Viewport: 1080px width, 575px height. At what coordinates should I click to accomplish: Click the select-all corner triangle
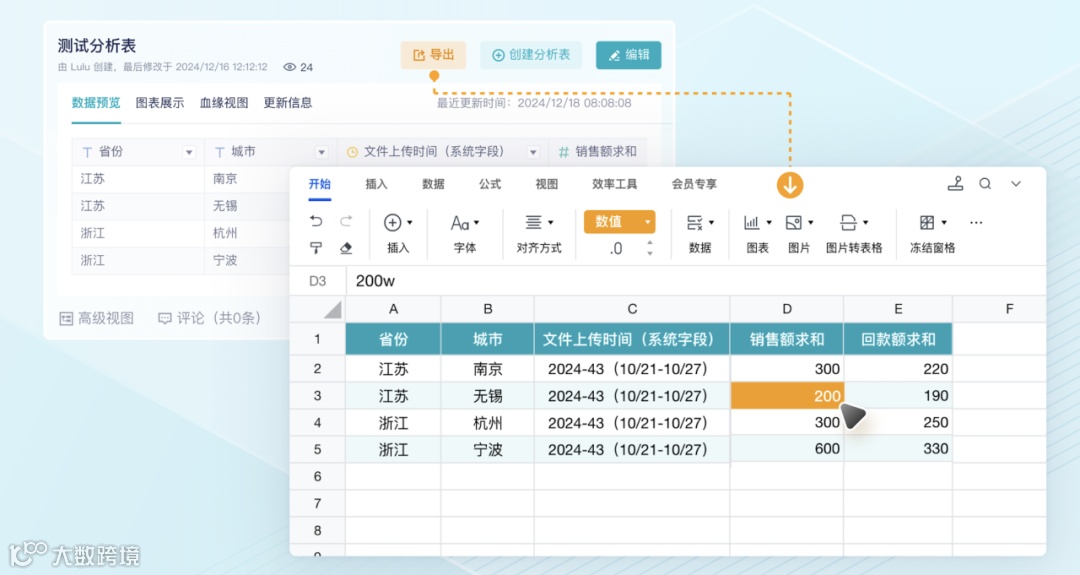(x=333, y=310)
